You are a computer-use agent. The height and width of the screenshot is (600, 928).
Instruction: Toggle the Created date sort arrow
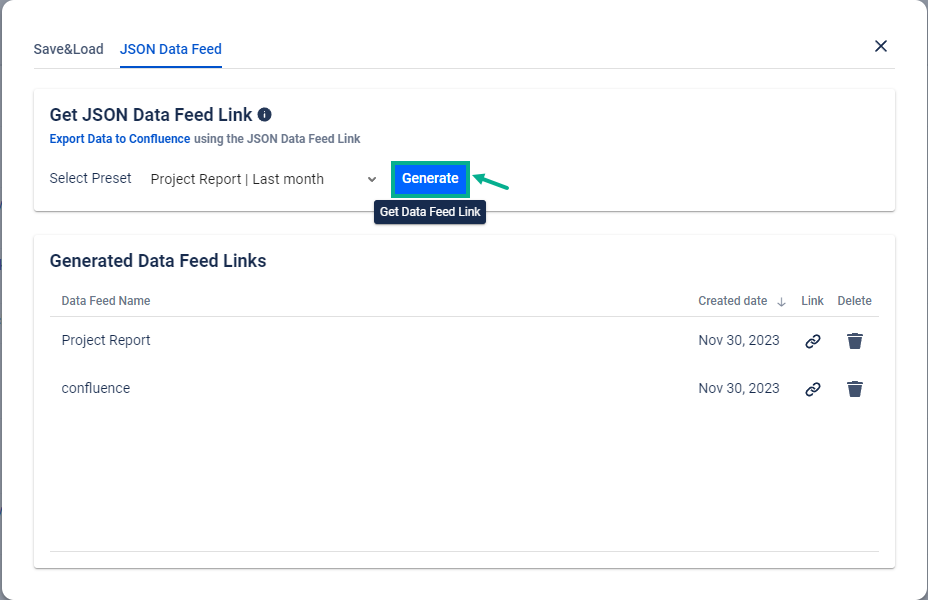(779, 301)
